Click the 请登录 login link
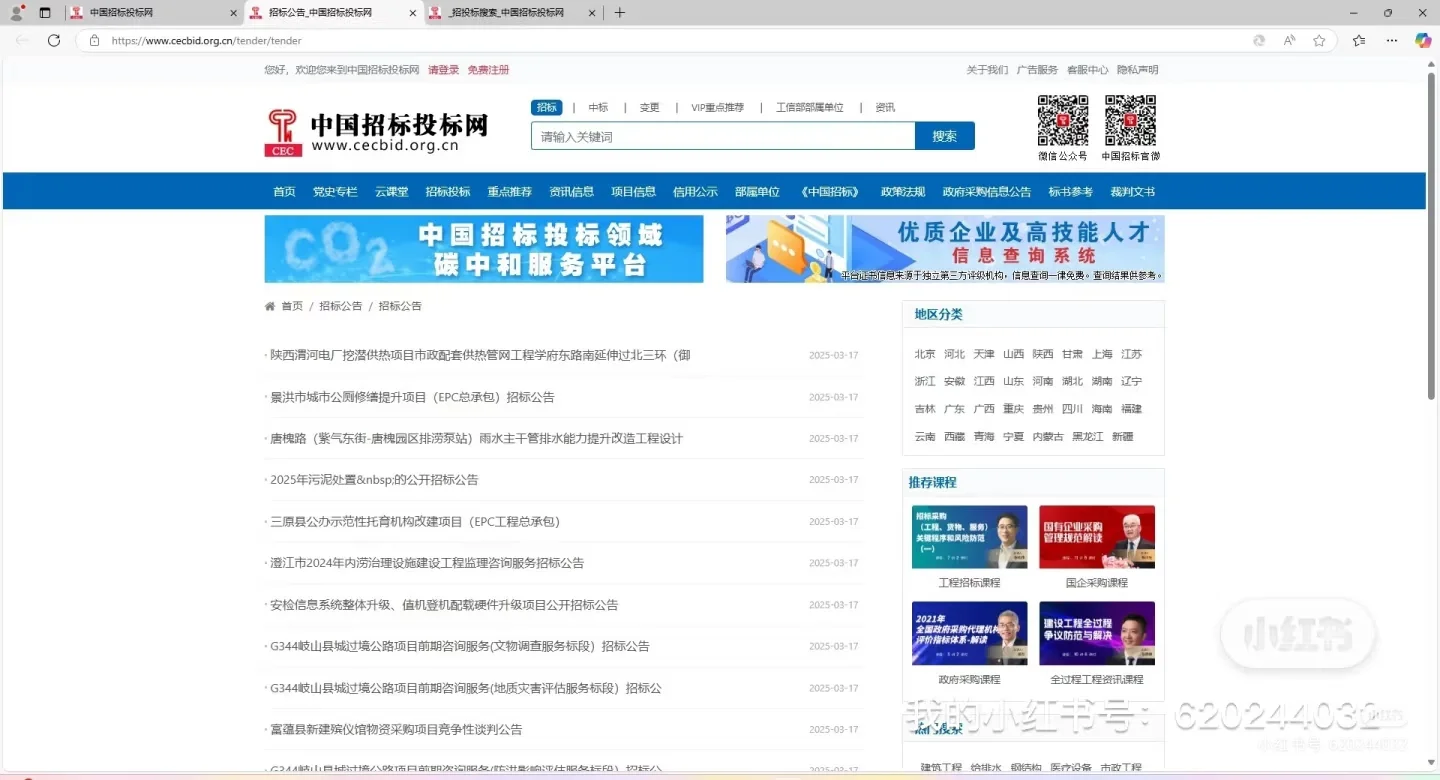The image size is (1440, 780). [x=443, y=69]
